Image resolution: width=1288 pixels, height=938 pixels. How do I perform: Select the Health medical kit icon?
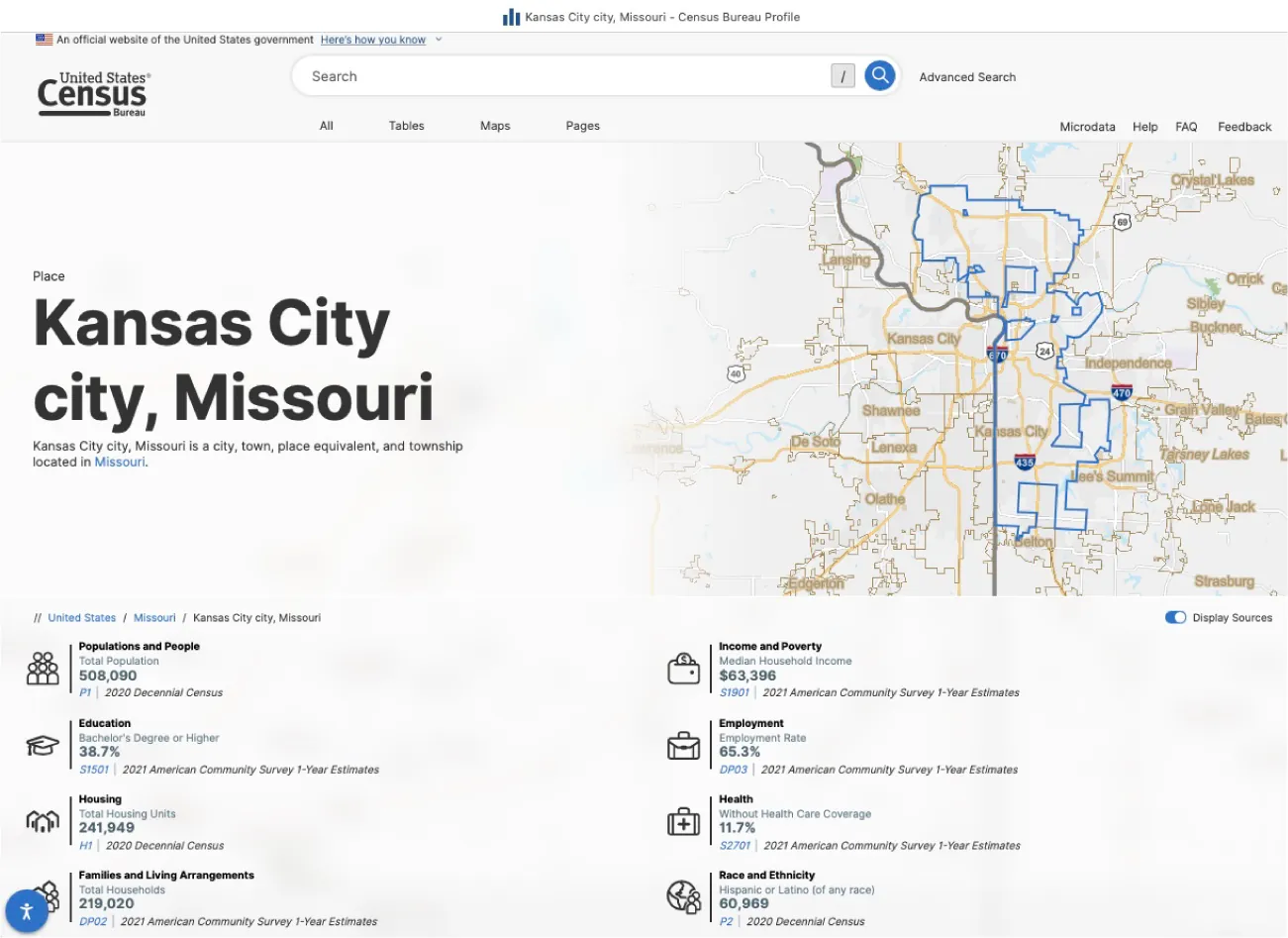tap(683, 821)
